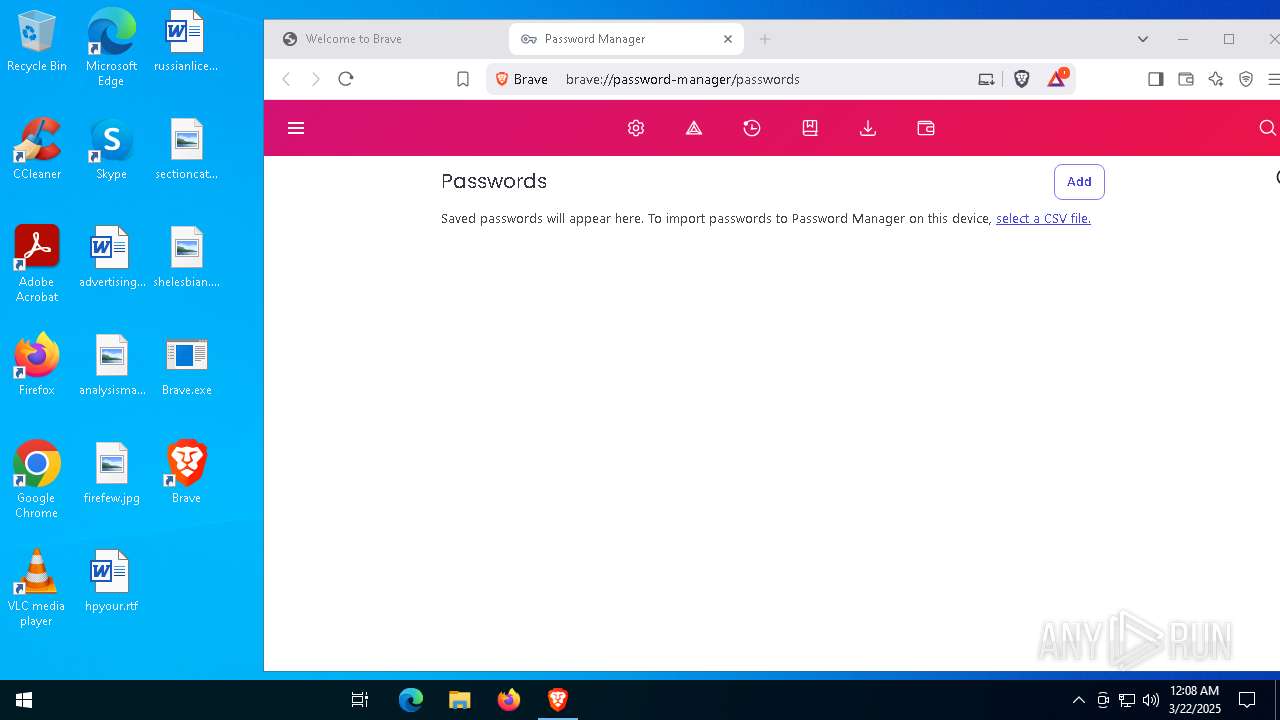1280x720 pixels.
Task: Open Adobe Acrobat desktop shortcut
Action: pos(37,265)
